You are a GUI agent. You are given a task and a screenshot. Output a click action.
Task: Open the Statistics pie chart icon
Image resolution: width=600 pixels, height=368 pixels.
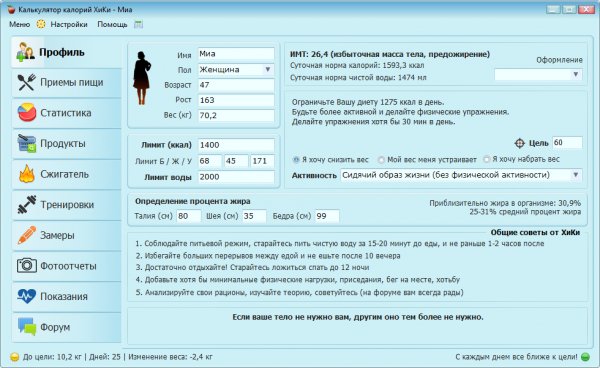(x=27, y=113)
